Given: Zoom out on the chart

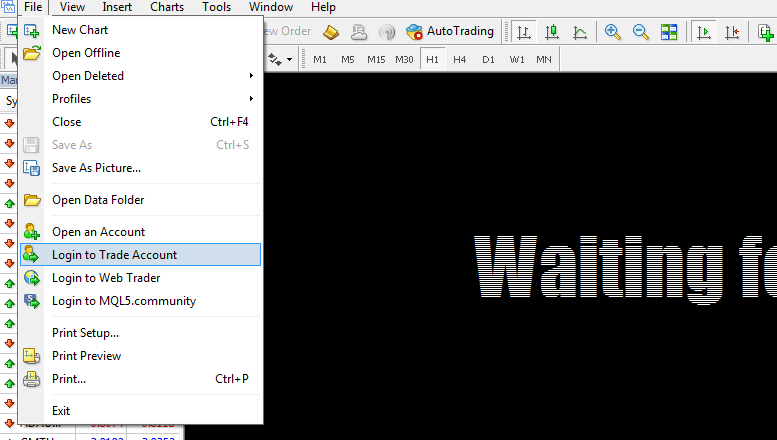Looking at the screenshot, I should (641, 32).
